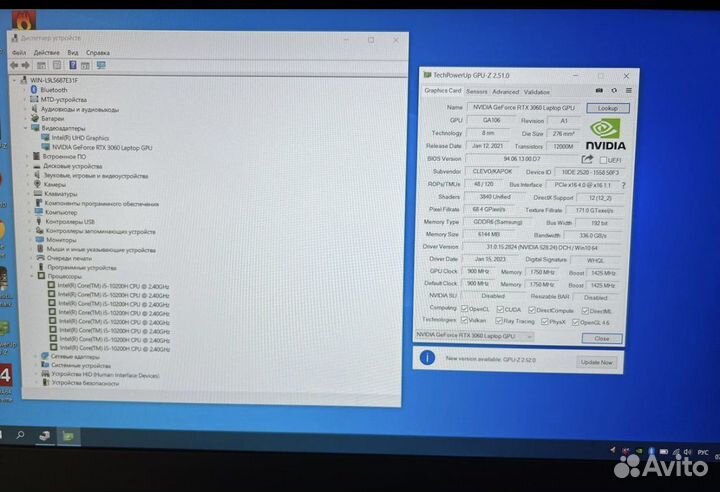
Task: Toggle the PhysX checkbox
Action: 545,322
